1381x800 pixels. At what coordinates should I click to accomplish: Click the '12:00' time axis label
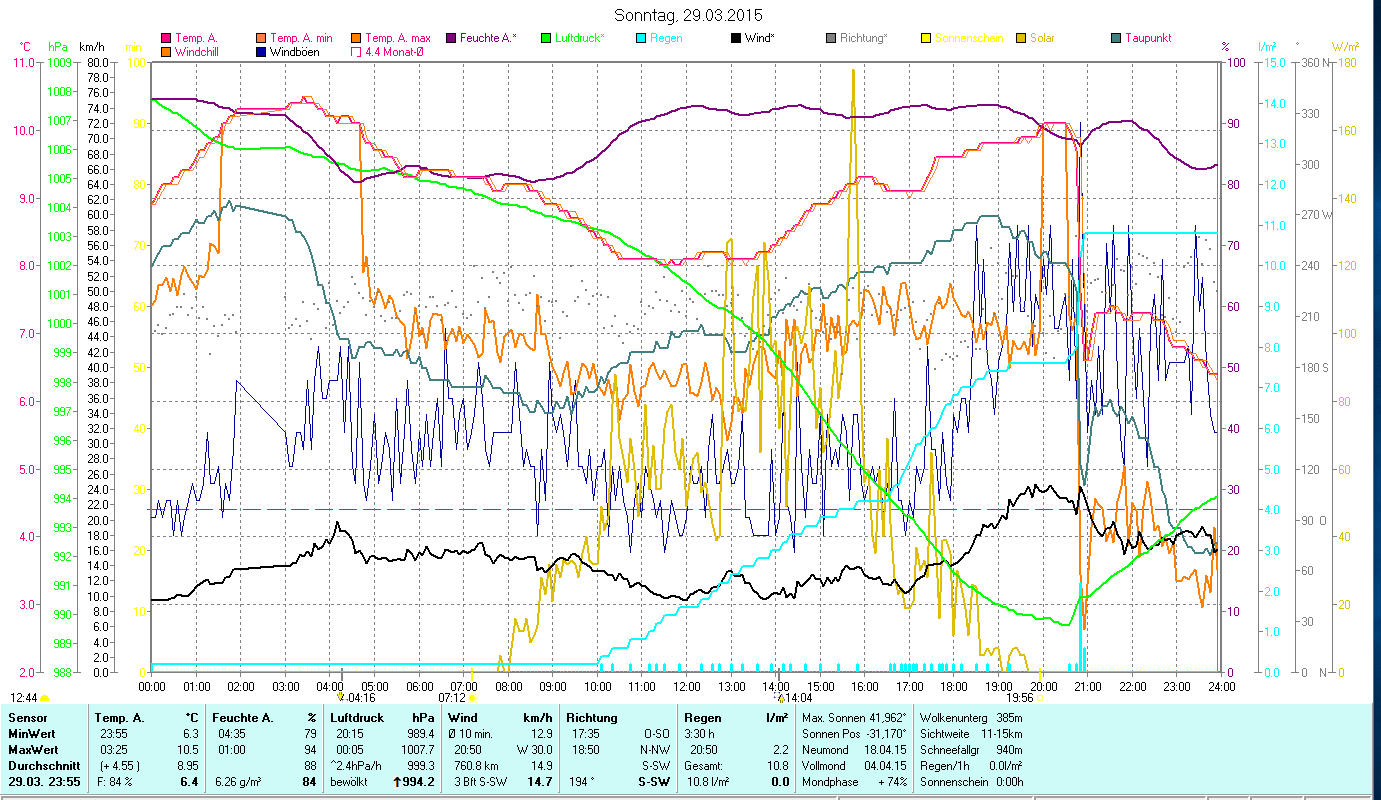coord(686,687)
